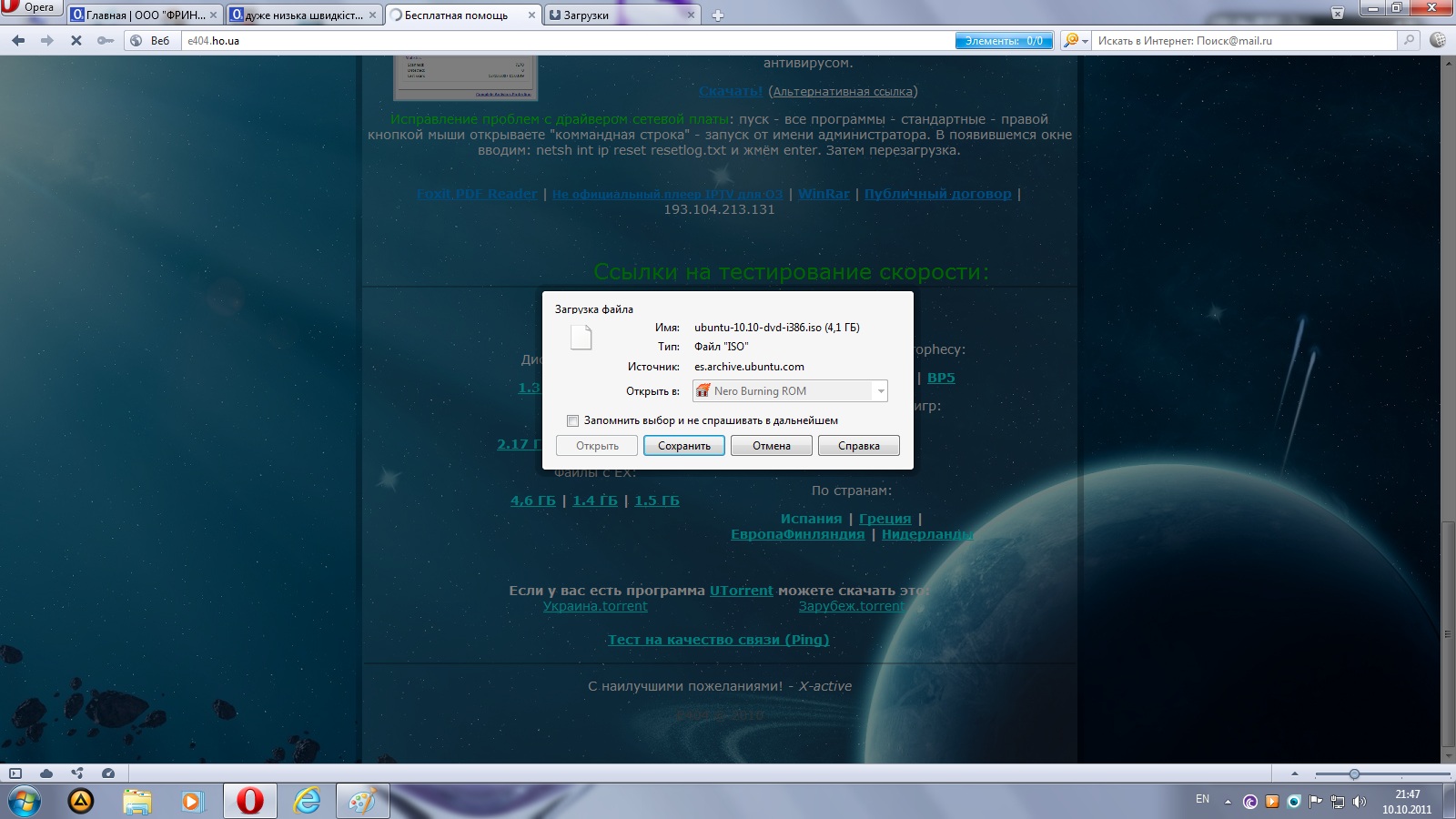Click the Греция speed test link
1456x819 pixels.
(x=885, y=519)
